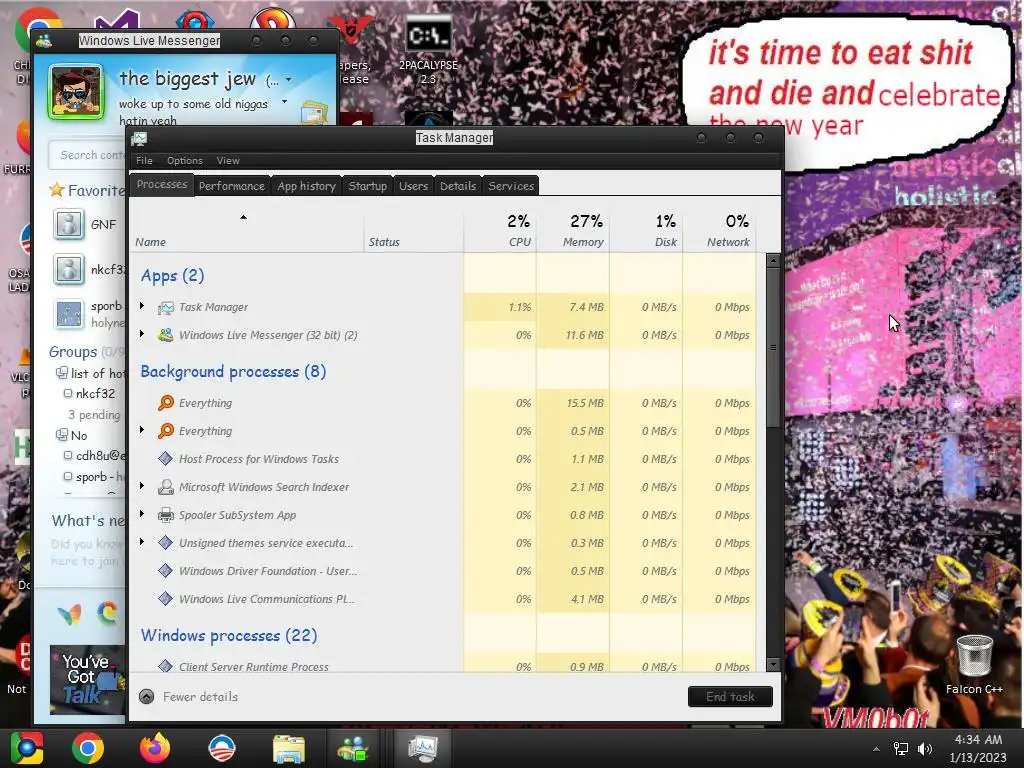Select the GNF contact avatar in Messenger
This screenshot has width=1024, height=768.
click(69, 224)
